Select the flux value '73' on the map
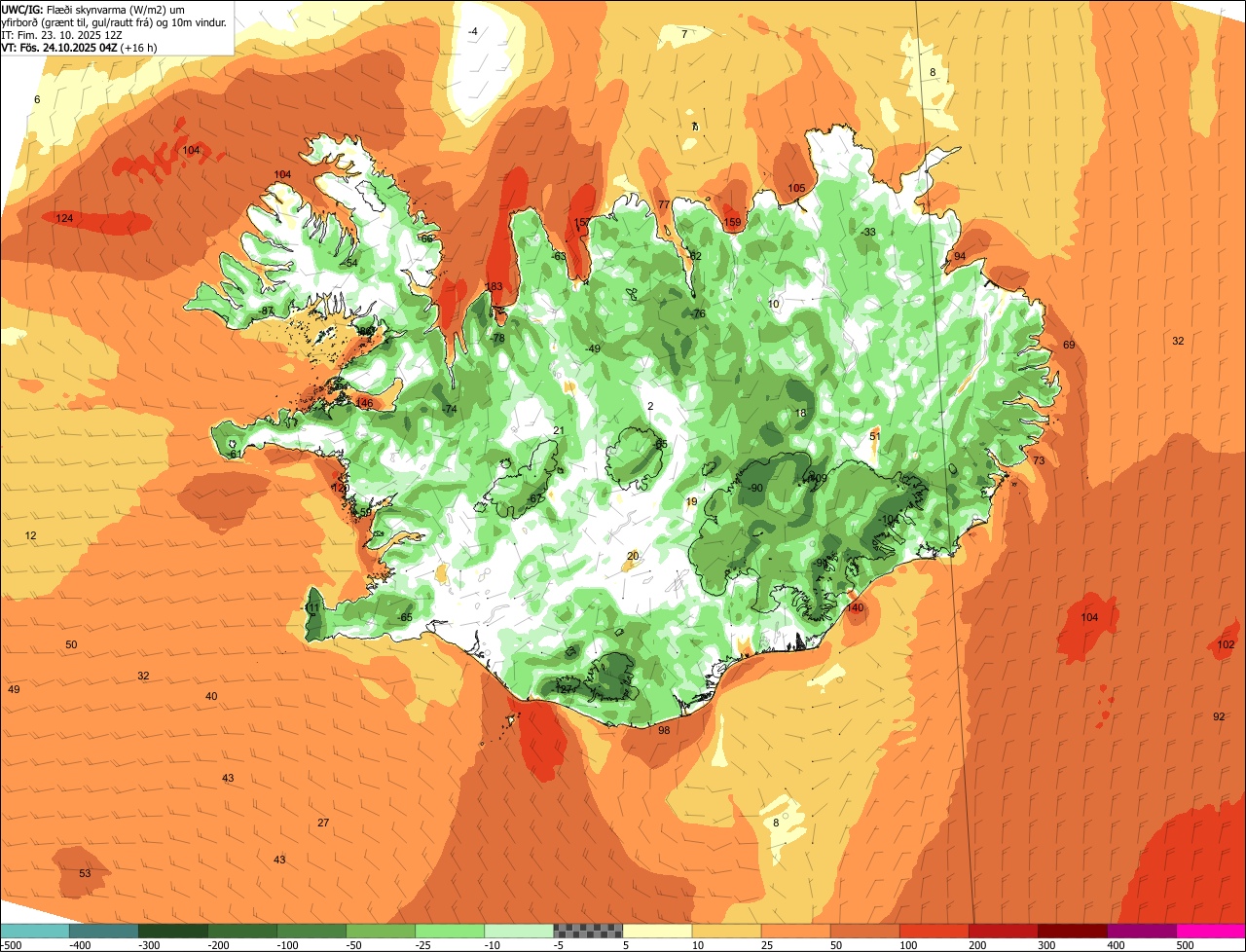Image resolution: width=1246 pixels, height=952 pixels. [1039, 460]
